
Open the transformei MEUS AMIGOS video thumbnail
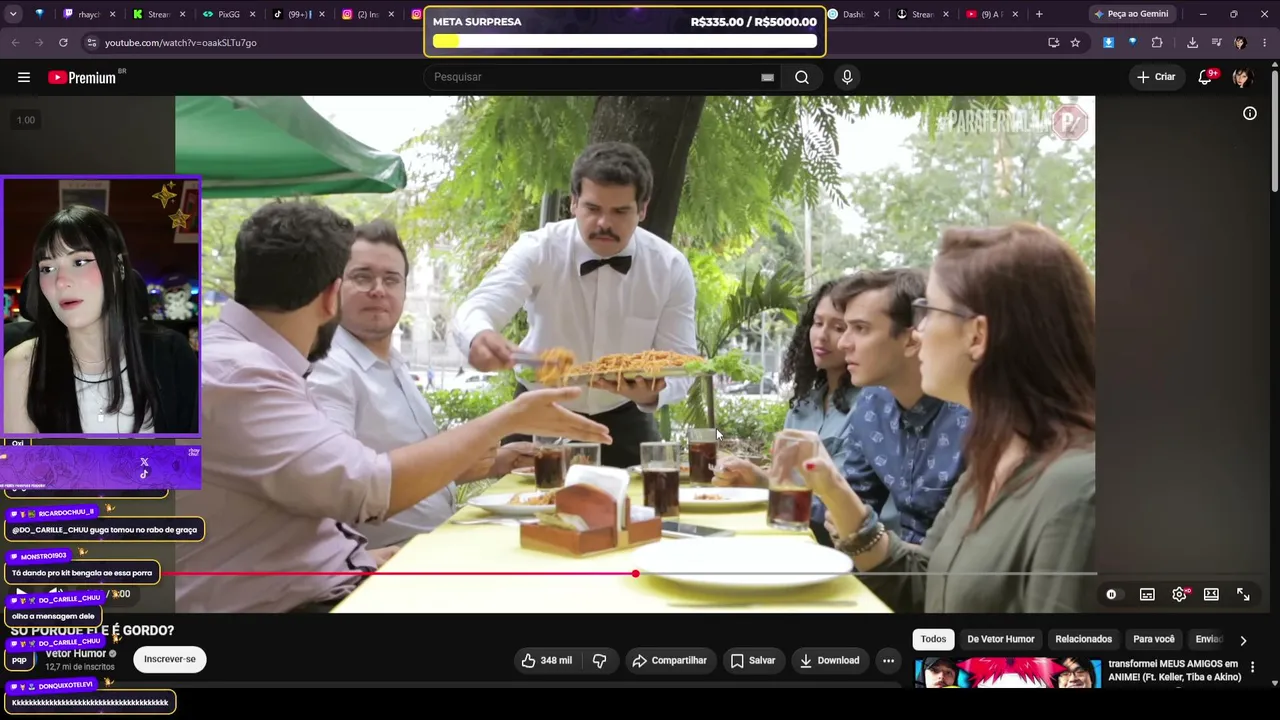(x=1008, y=673)
